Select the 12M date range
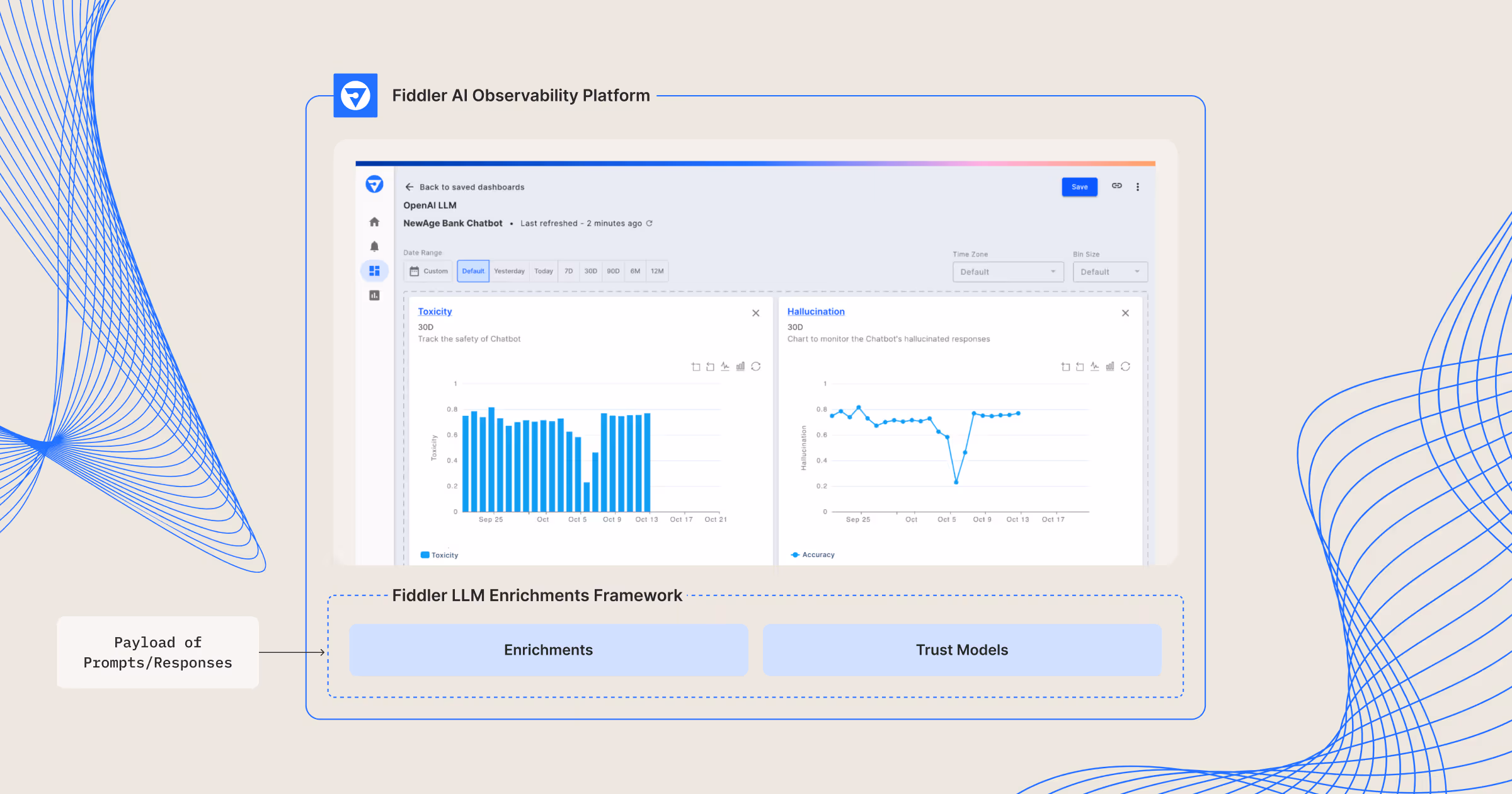The image size is (1512, 794). point(657,271)
